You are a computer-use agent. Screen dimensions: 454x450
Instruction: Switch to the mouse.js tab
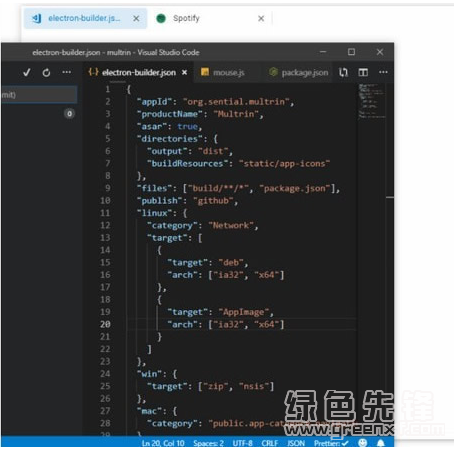tap(223, 72)
